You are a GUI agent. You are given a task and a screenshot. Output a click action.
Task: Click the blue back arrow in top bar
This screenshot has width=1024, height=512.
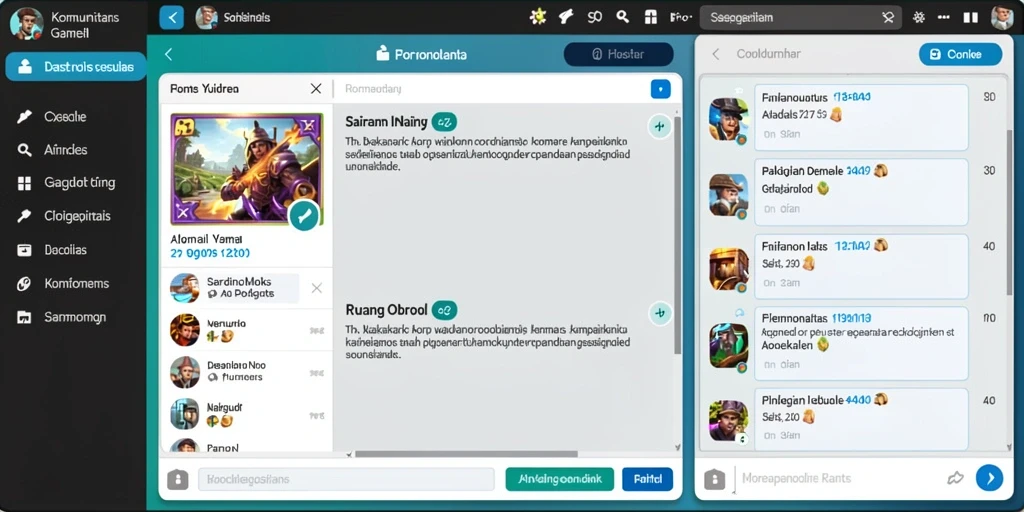click(172, 18)
